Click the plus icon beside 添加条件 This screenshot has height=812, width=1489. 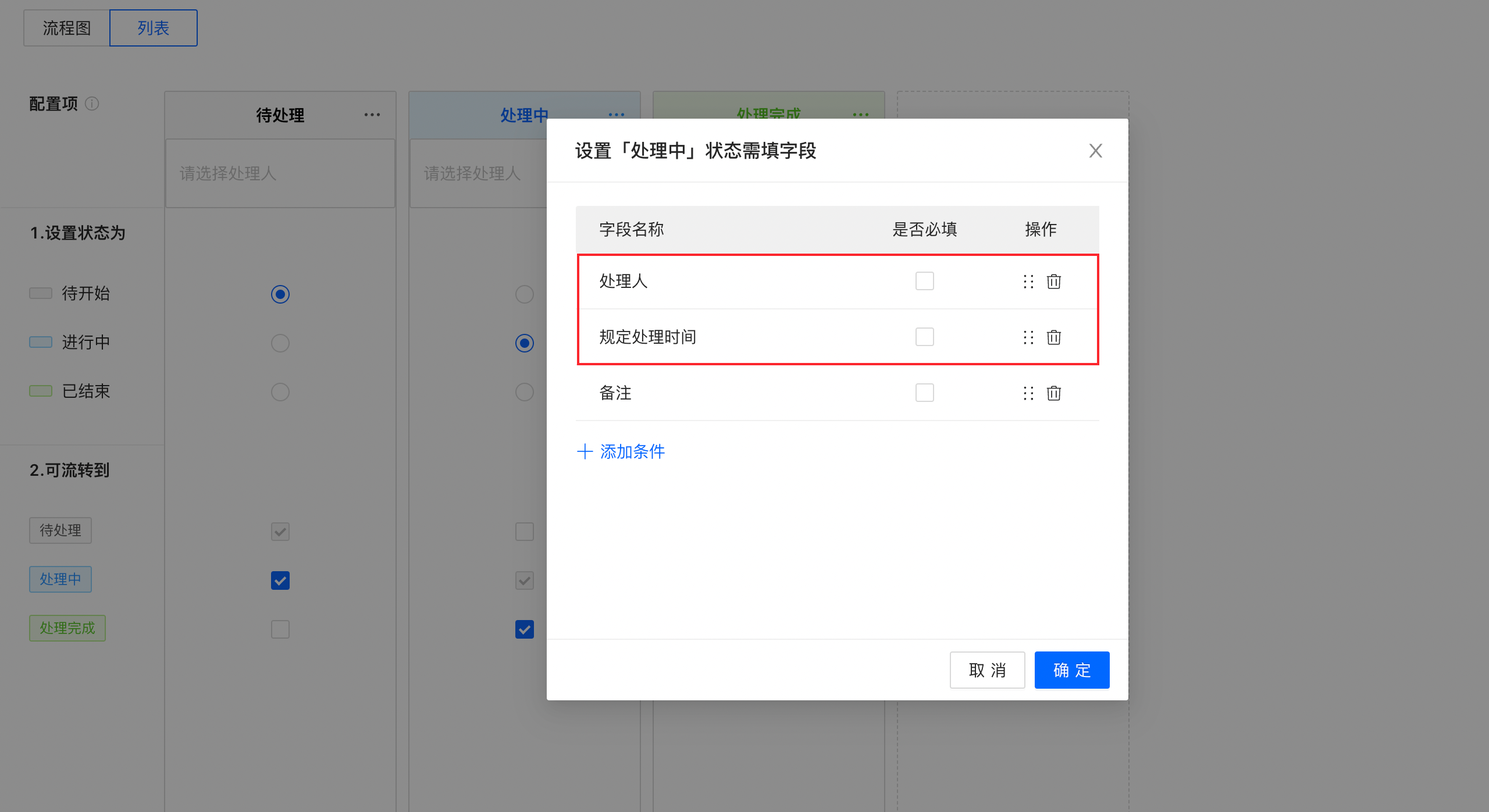point(585,451)
